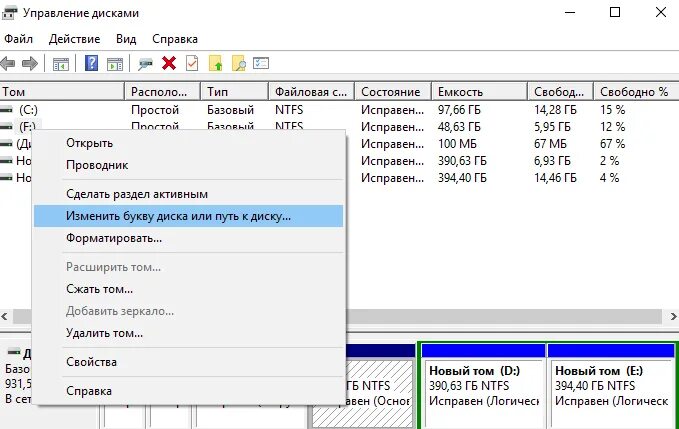The image size is (679, 429).
Task: Select Изменить букву диска или путь к диску
Action: pos(188,216)
